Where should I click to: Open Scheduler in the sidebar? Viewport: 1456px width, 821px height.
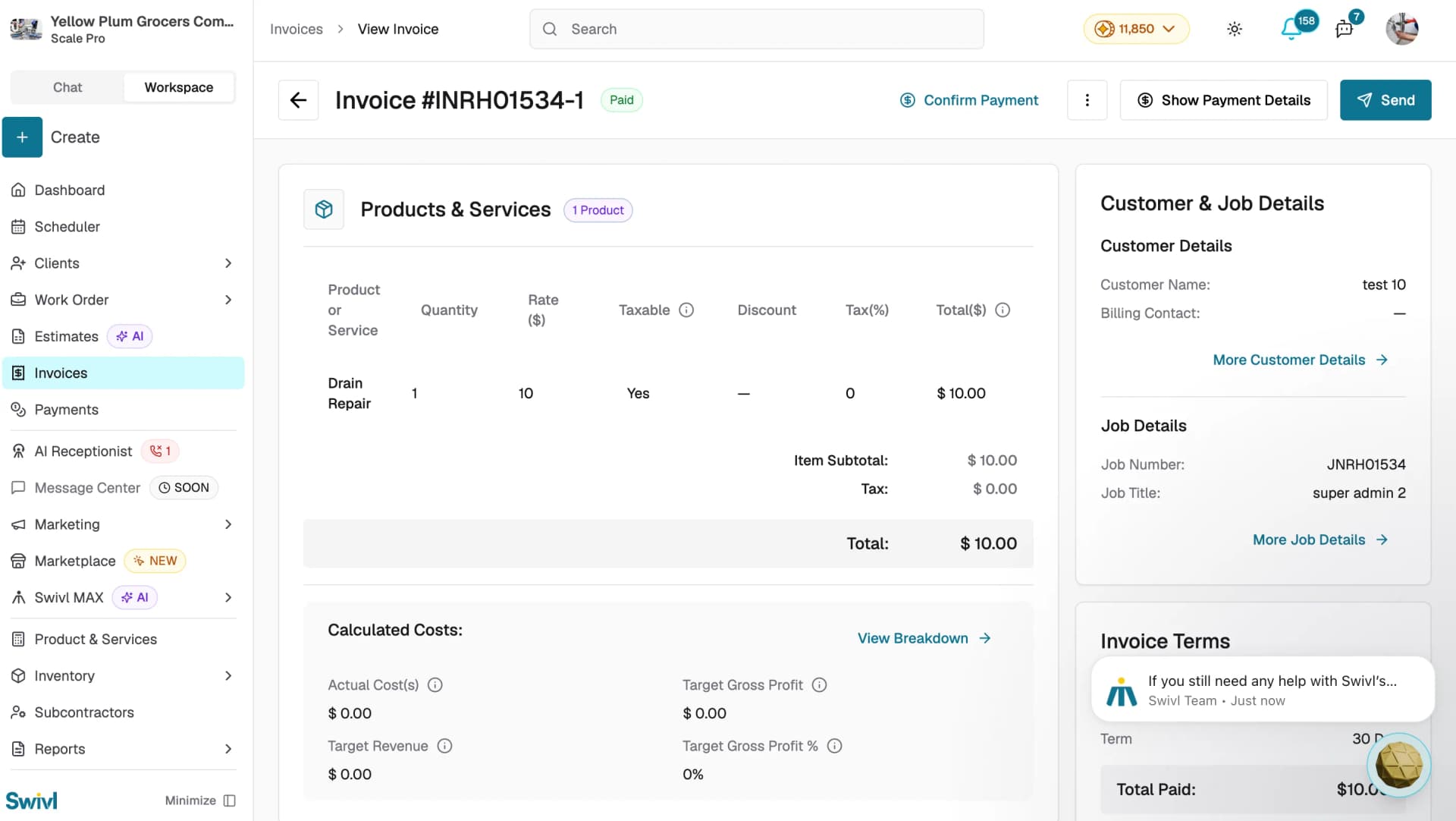[123, 227]
